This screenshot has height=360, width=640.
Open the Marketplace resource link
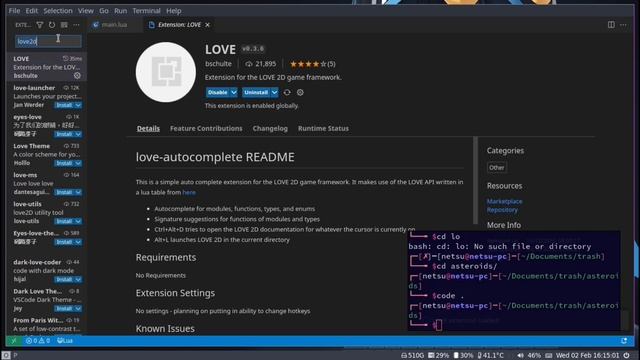(504, 201)
